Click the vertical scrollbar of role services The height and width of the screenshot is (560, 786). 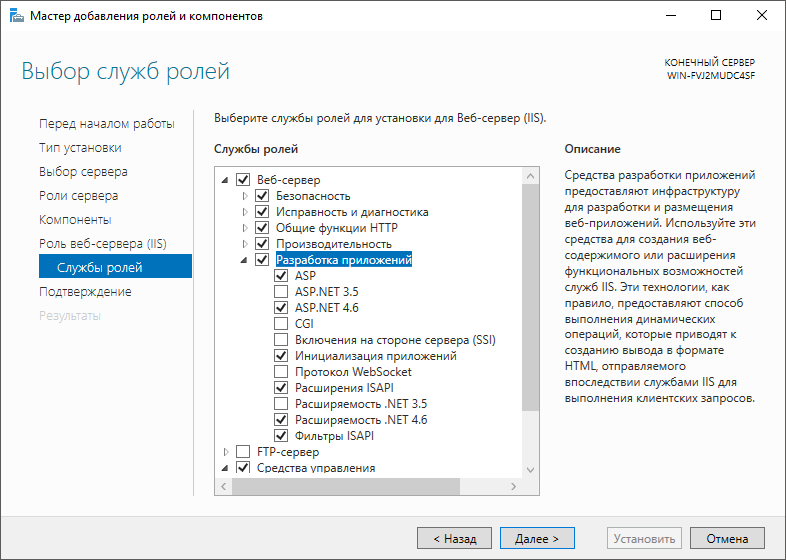[530, 300]
